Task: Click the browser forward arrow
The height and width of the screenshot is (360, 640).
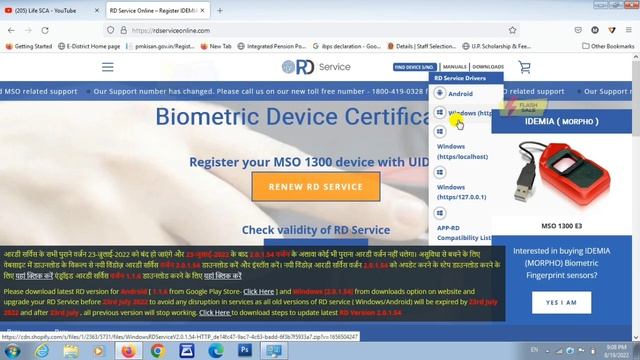Action: click(28, 30)
